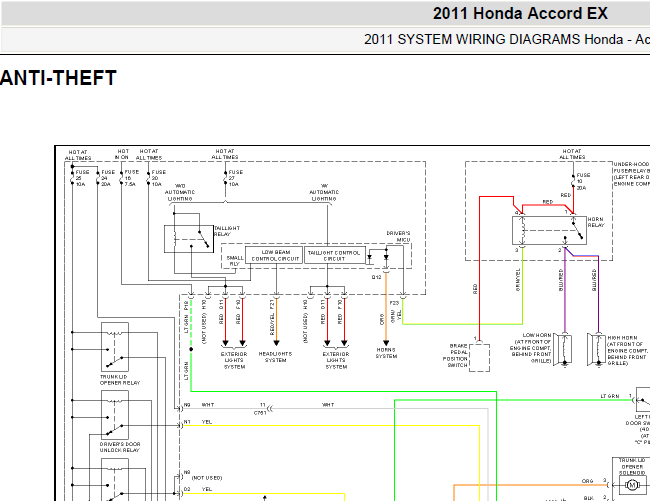Click the FUSE 16 7.5A label

coord(131,178)
